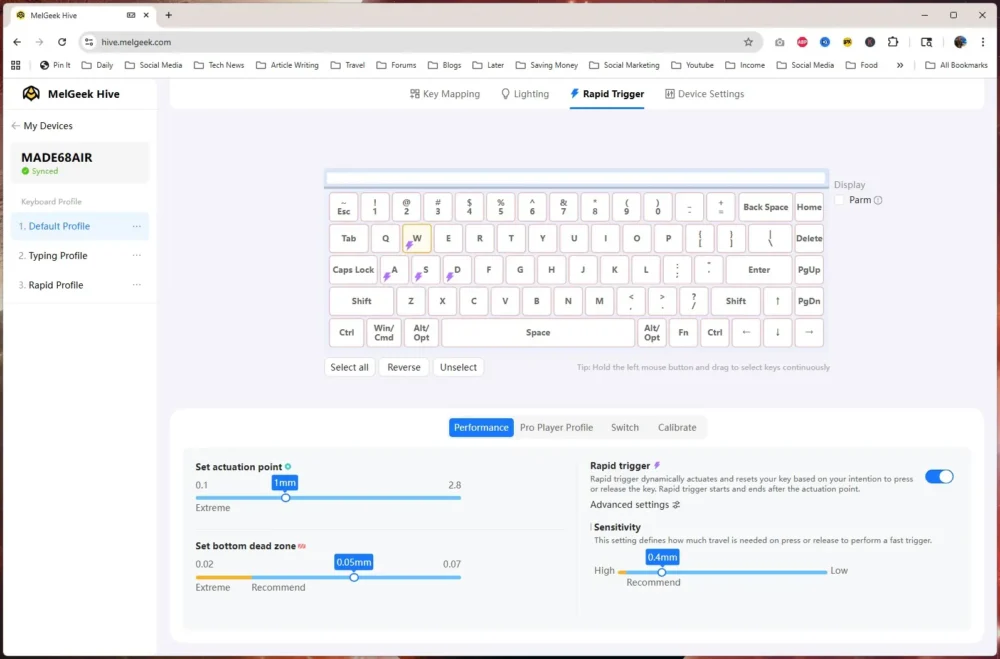This screenshot has width=1000, height=659.
Task: Open the All Bookmarks folder
Action: (956, 65)
